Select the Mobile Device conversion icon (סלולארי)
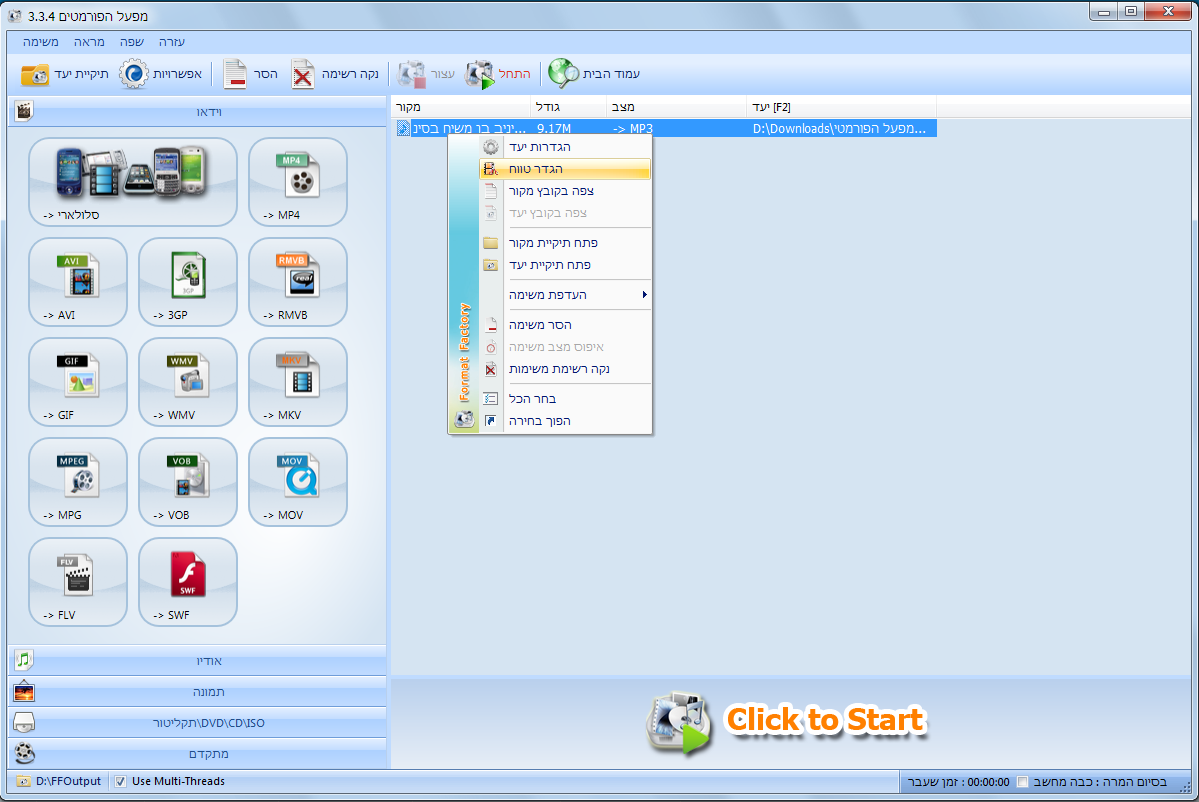The height and width of the screenshot is (802, 1199). click(x=133, y=182)
